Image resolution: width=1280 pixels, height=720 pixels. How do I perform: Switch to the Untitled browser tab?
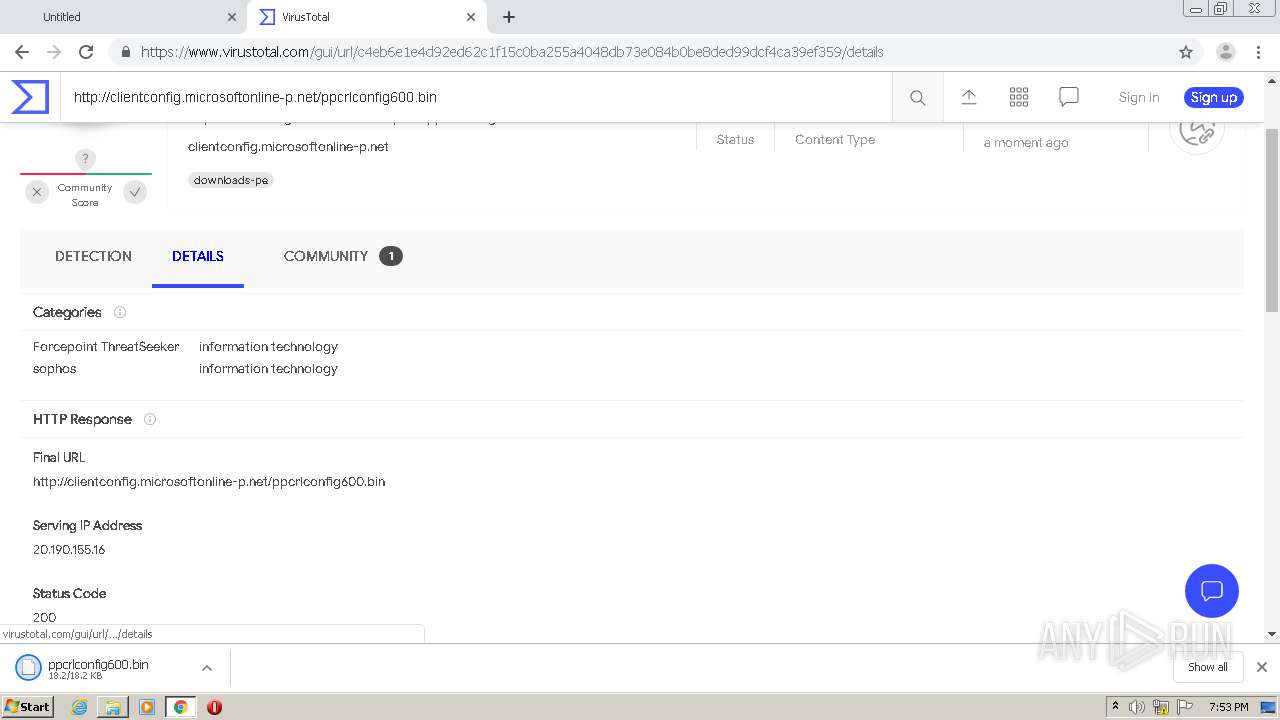[x=124, y=17]
